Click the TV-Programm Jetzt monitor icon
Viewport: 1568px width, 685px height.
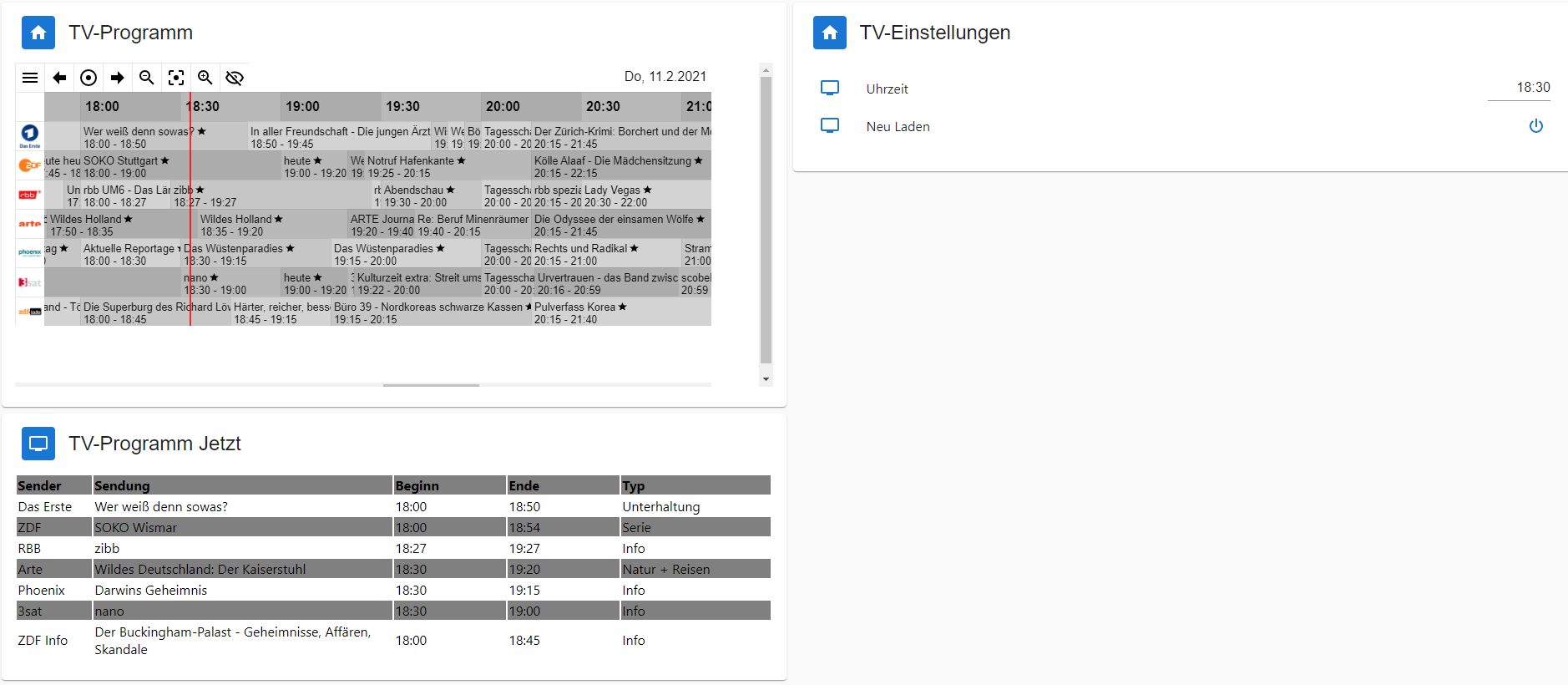[38, 444]
